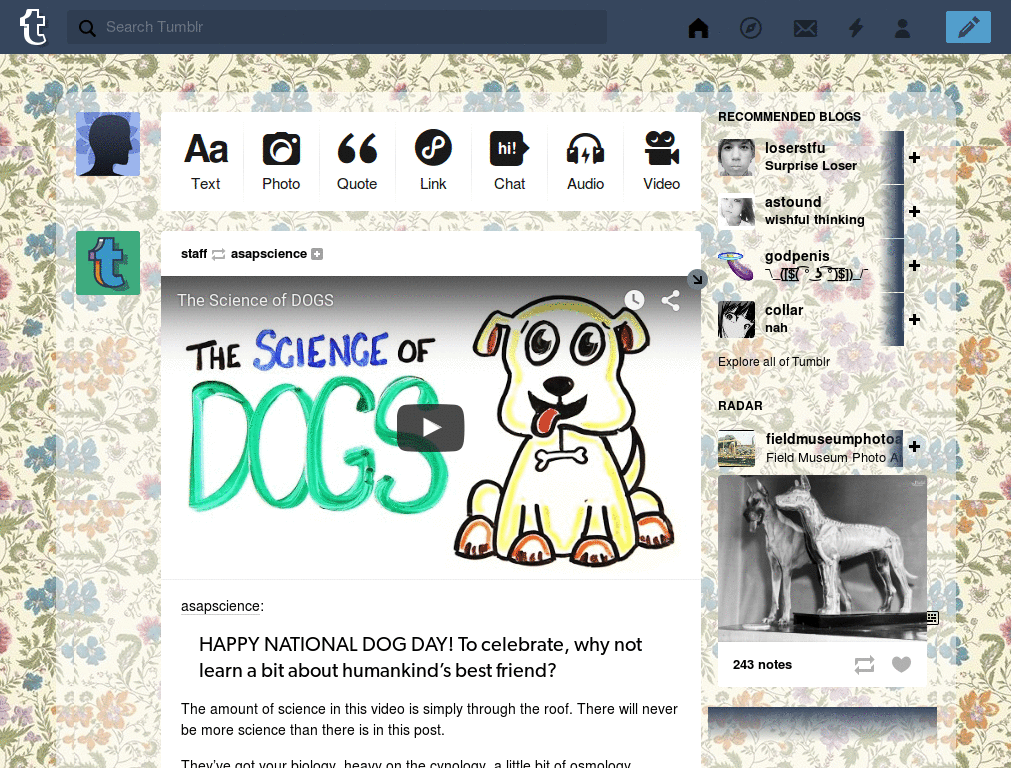
Task: Like the radar post with heart
Action: click(901, 664)
